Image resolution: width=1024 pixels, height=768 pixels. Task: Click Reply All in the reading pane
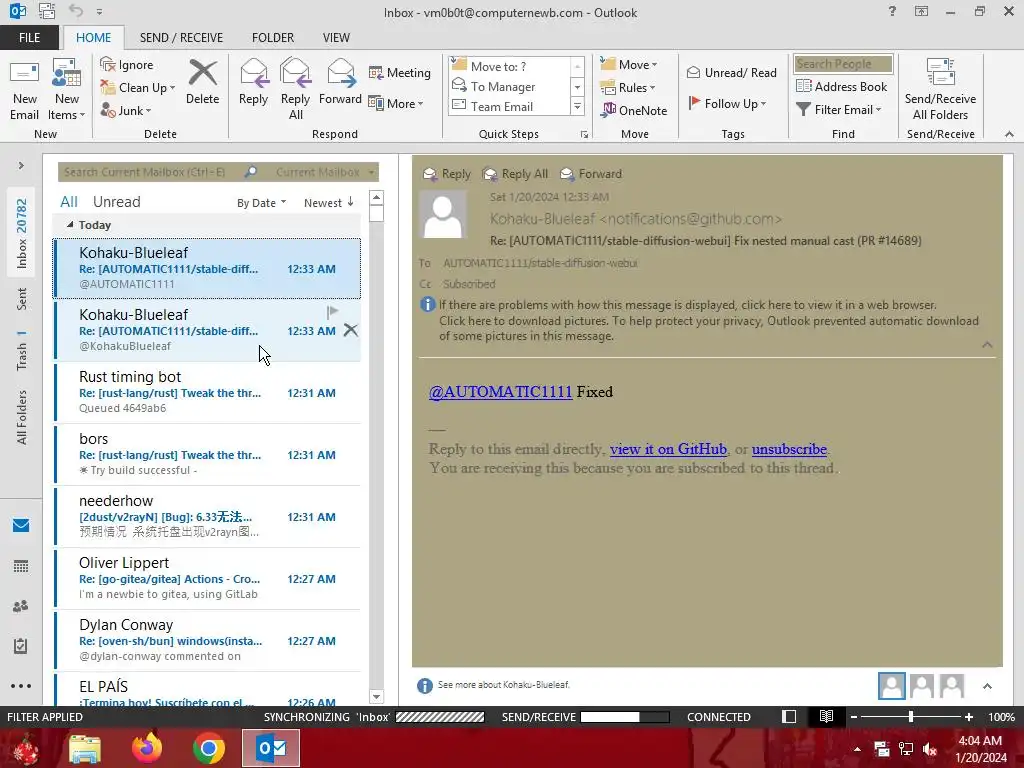point(515,174)
